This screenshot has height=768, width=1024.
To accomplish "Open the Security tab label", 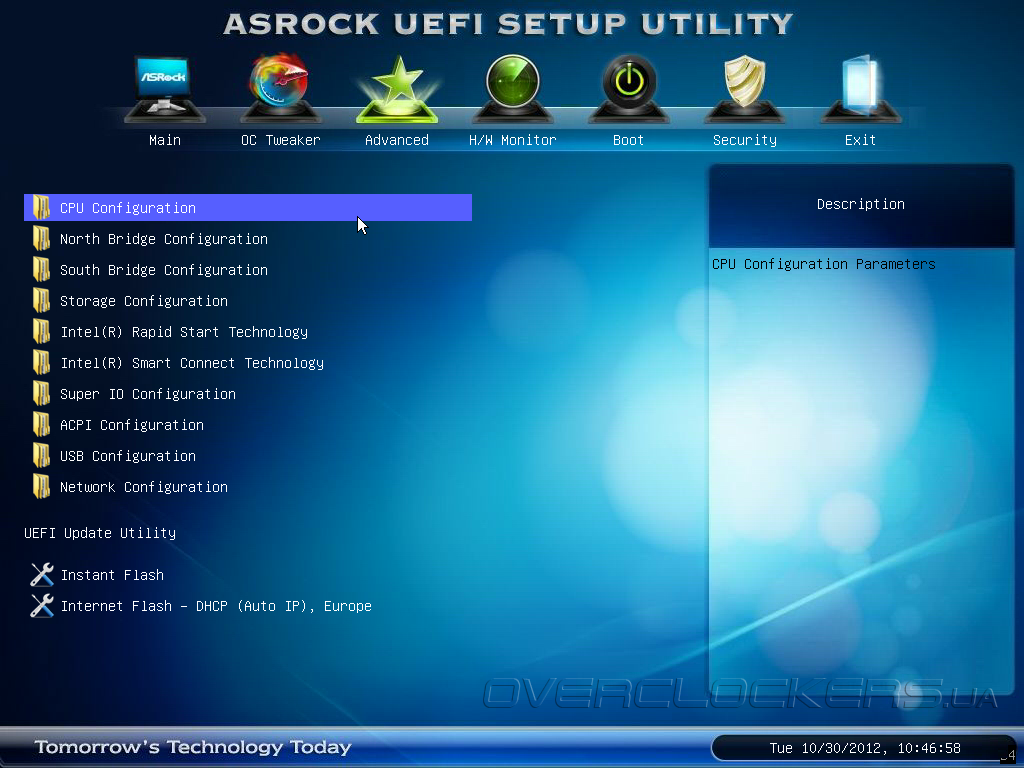I will pos(744,140).
